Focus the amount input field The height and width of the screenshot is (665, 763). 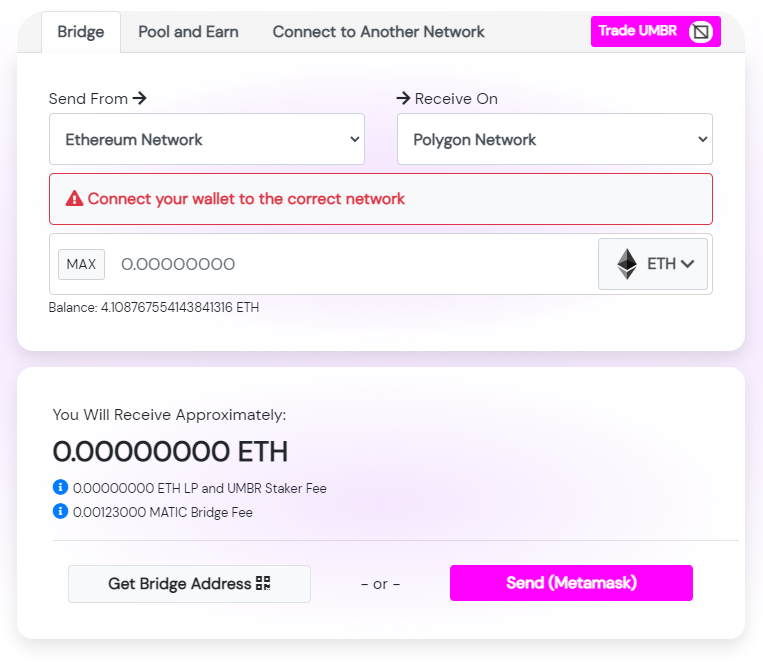pyautogui.click(x=350, y=264)
